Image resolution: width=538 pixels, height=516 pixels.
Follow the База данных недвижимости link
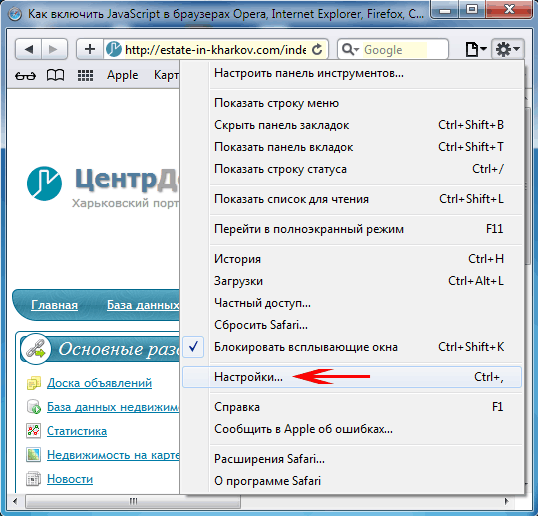click(x=113, y=407)
